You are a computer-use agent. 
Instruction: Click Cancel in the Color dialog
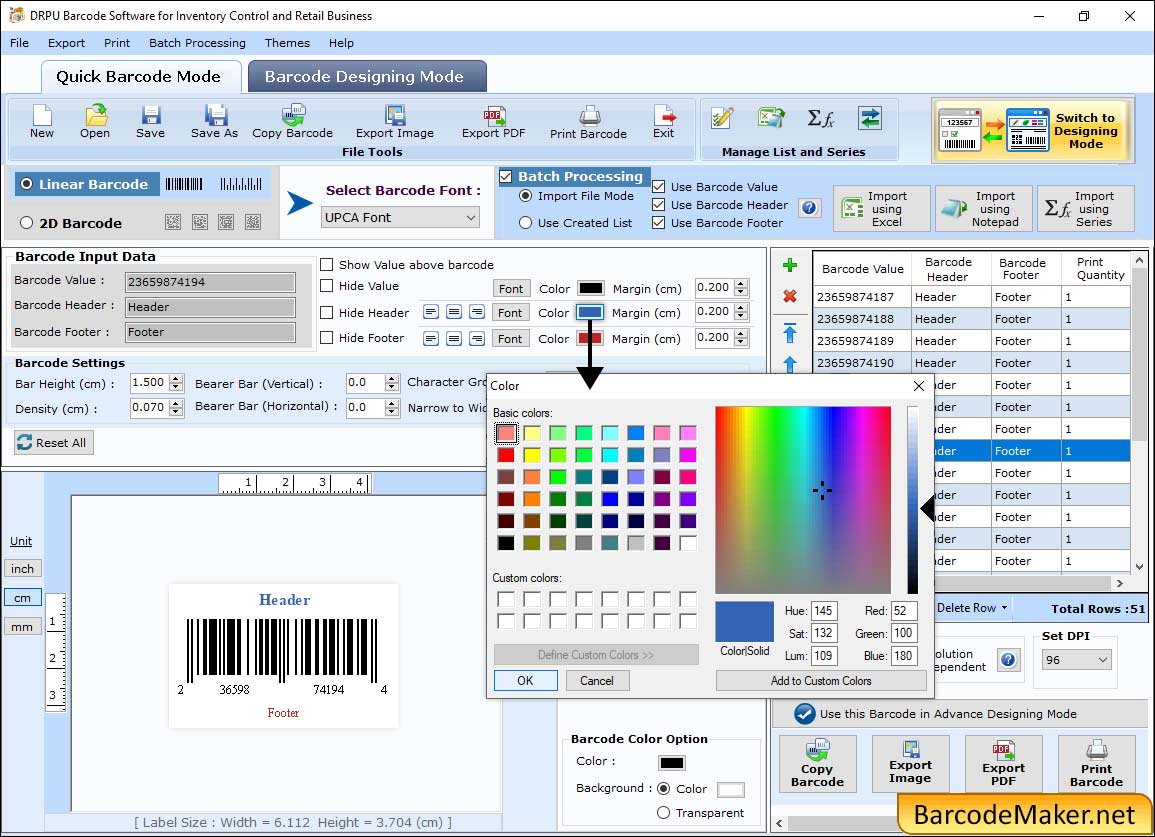pyautogui.click(x=597, y=681)
